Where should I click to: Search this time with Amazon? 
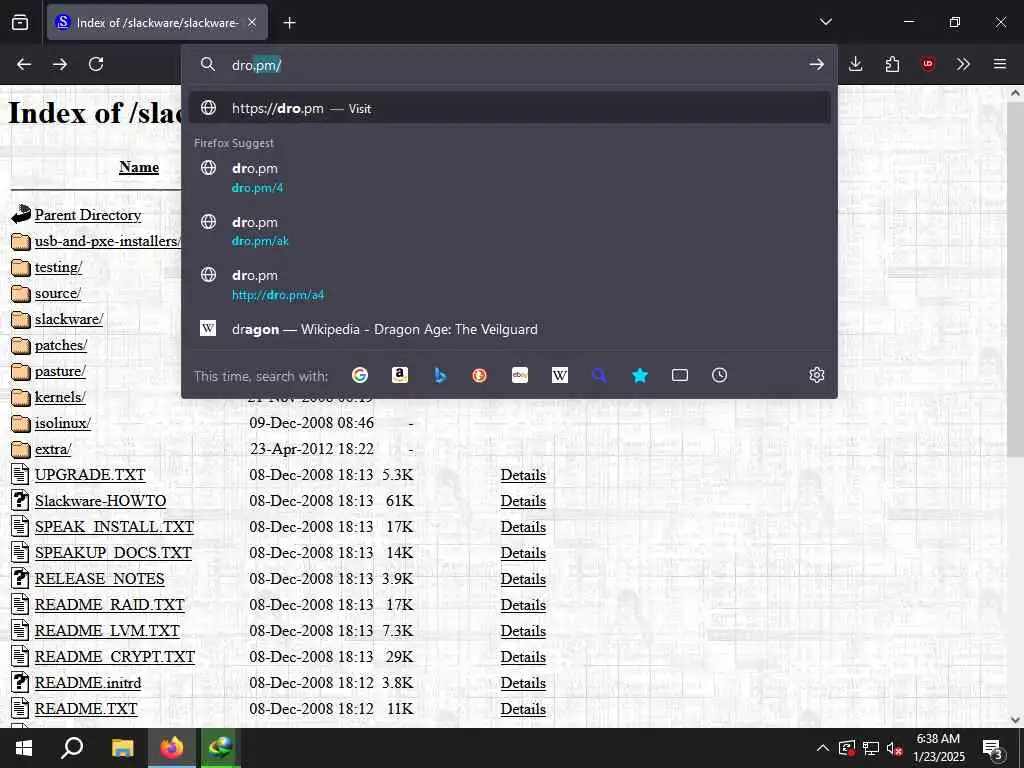coord(400,375)
